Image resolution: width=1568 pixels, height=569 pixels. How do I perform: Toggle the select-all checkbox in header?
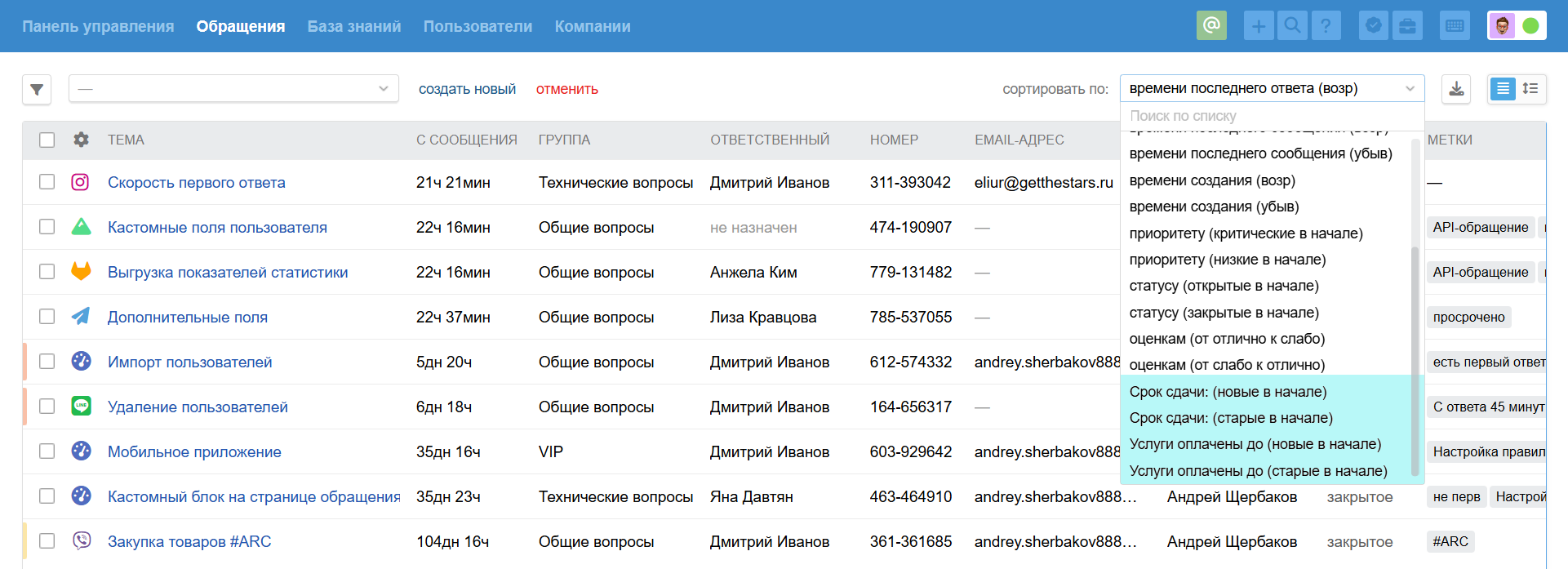(47, 140)
